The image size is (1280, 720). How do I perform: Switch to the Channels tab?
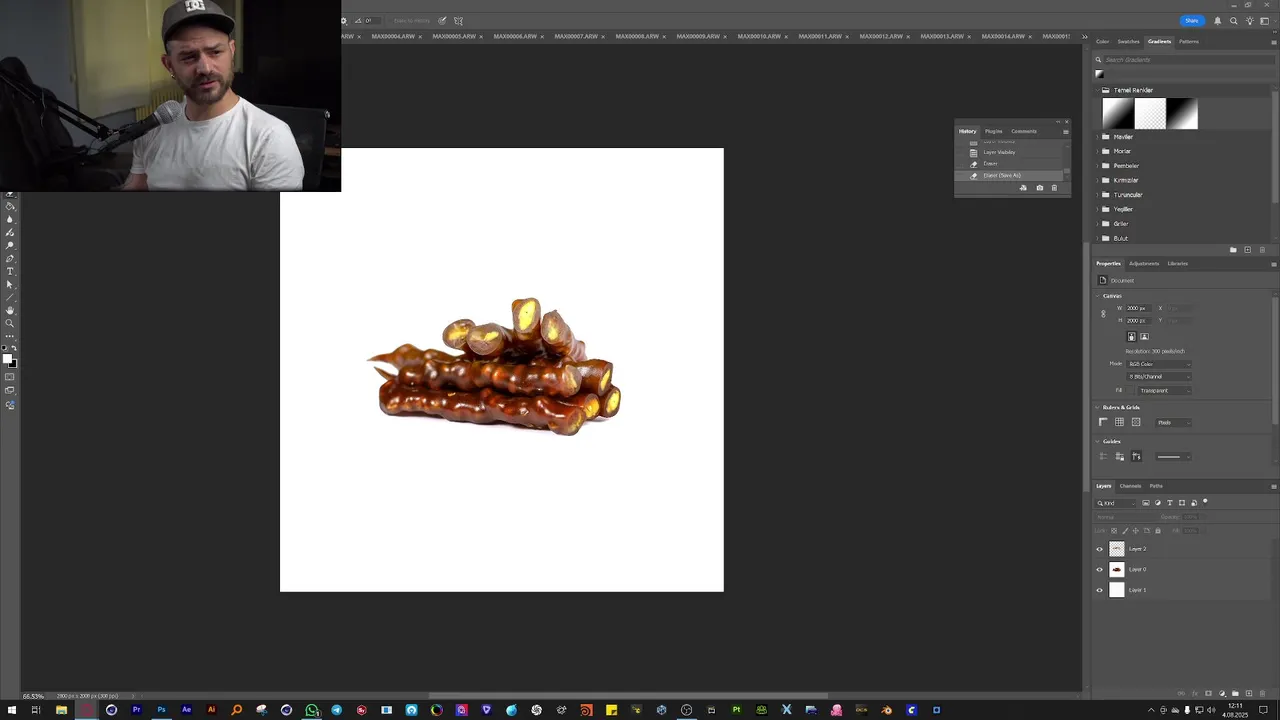coord(1130,486)
